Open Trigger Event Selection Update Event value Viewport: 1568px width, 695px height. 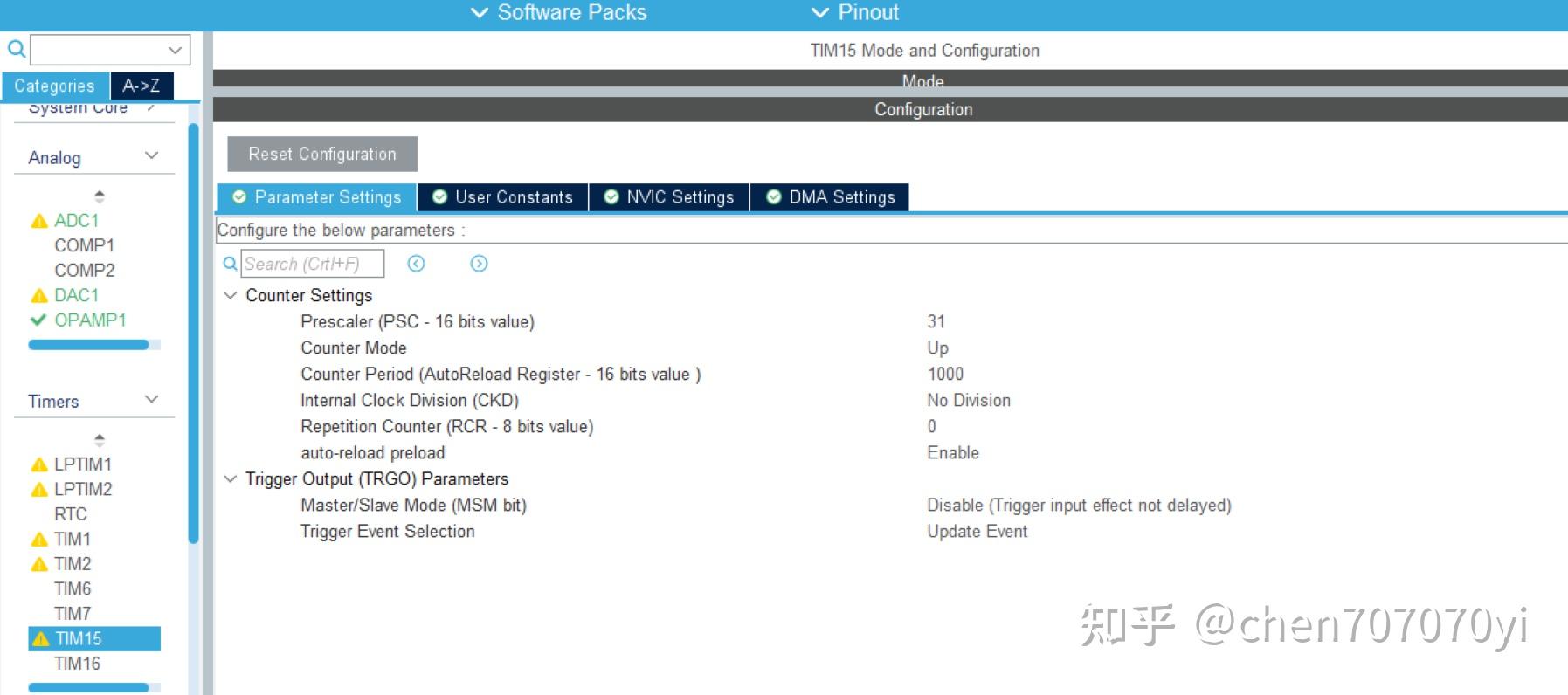coord(977,531)
